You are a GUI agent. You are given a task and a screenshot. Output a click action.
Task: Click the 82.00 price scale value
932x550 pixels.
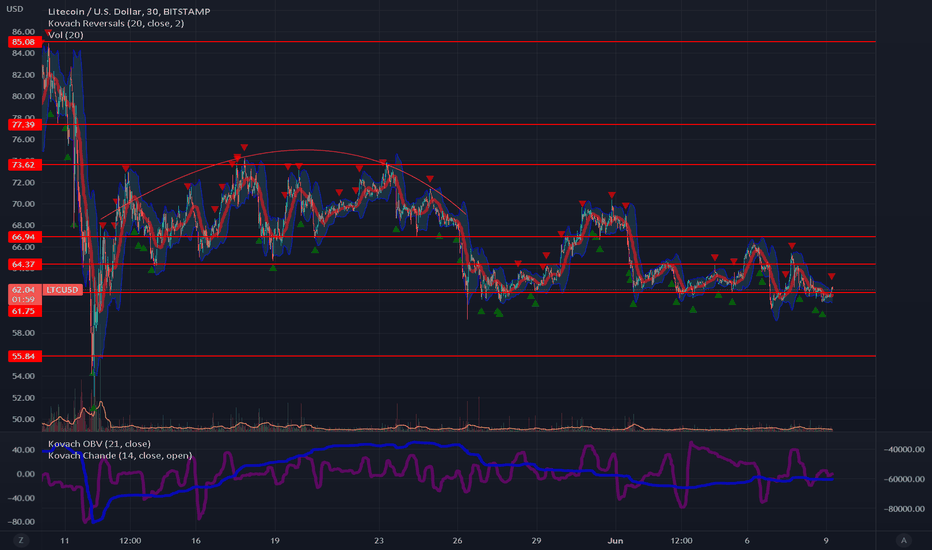(x=23, y=75)
